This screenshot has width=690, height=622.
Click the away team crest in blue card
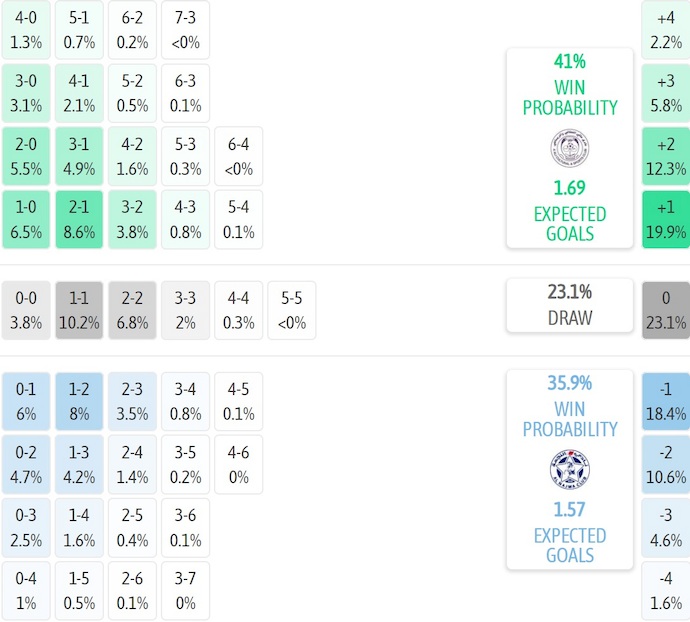pos(569,469)
